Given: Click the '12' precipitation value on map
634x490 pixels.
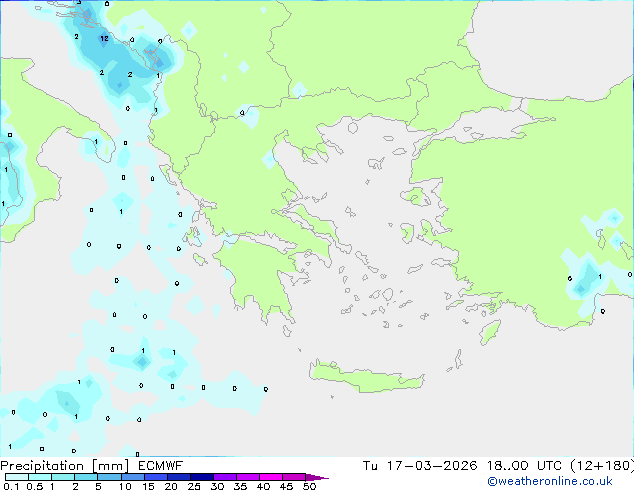Looking at the screenshot, I should click(104, 38).
